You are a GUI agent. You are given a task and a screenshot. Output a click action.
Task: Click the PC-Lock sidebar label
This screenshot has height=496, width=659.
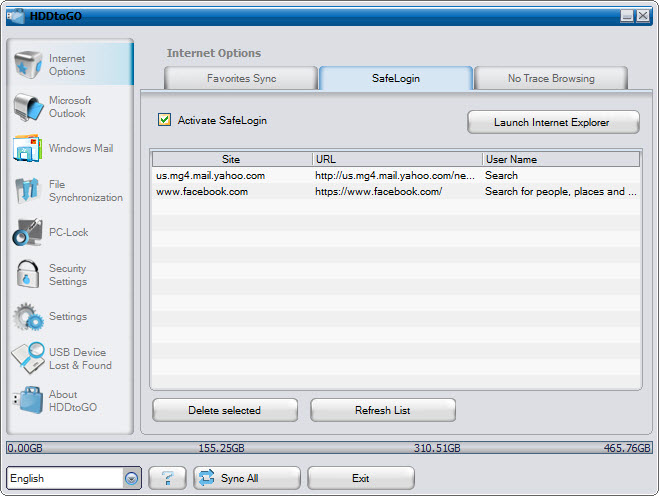tap(69, 232)
